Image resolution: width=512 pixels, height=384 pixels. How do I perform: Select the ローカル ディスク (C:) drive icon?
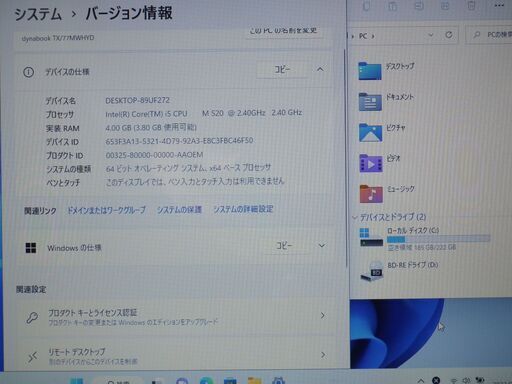point(371,237)
